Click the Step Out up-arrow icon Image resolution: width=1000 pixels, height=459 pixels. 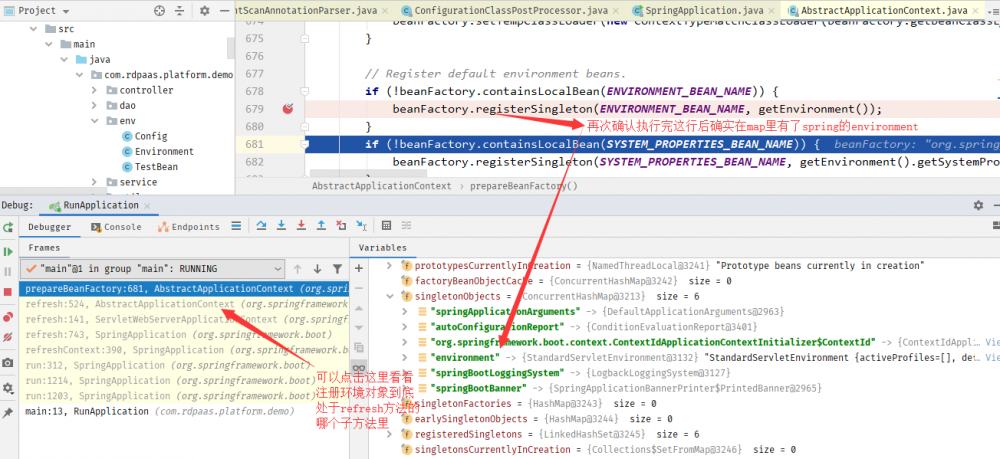pos(321,226)
